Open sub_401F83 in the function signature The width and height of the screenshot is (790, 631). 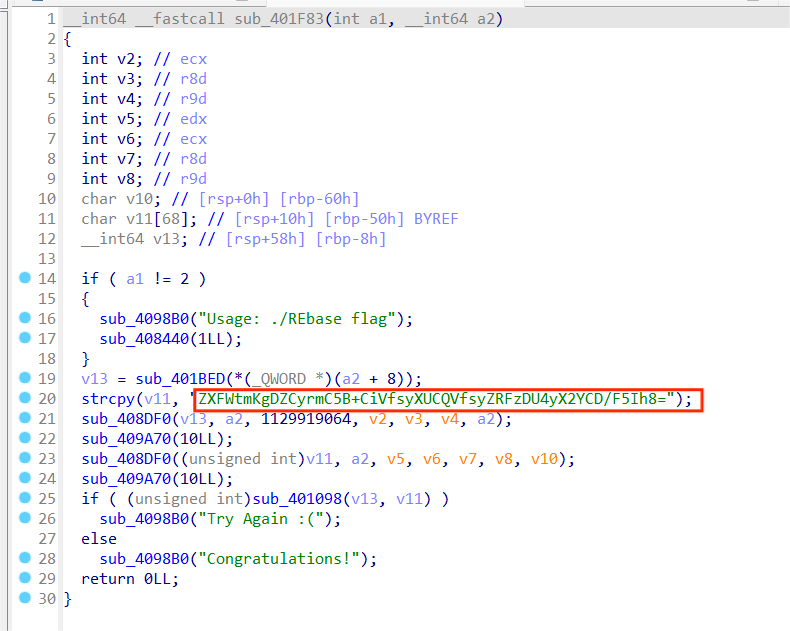tap(280, 19)
